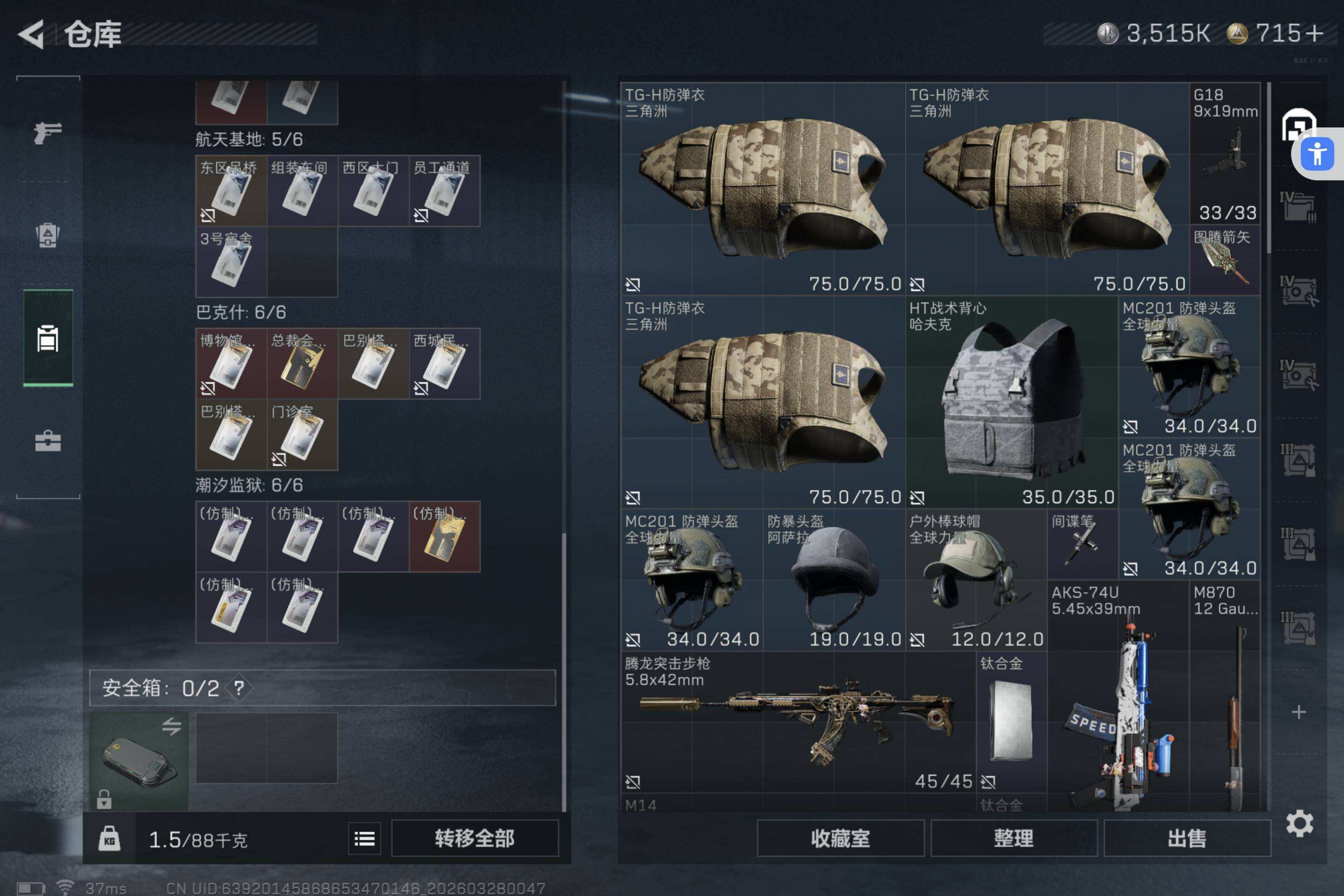
Task: Select the backpack category icon in sidebar
Action: (x=48, y=234)
